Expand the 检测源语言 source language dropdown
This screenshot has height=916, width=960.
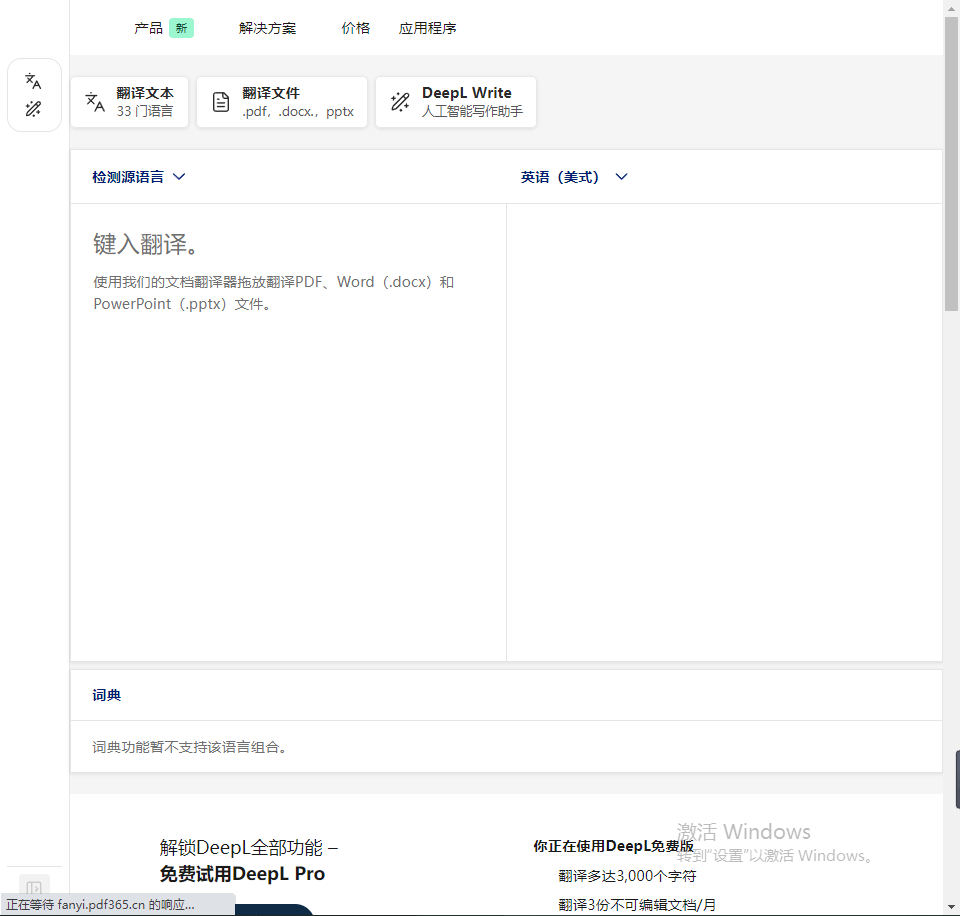click(x=138, y=177)
